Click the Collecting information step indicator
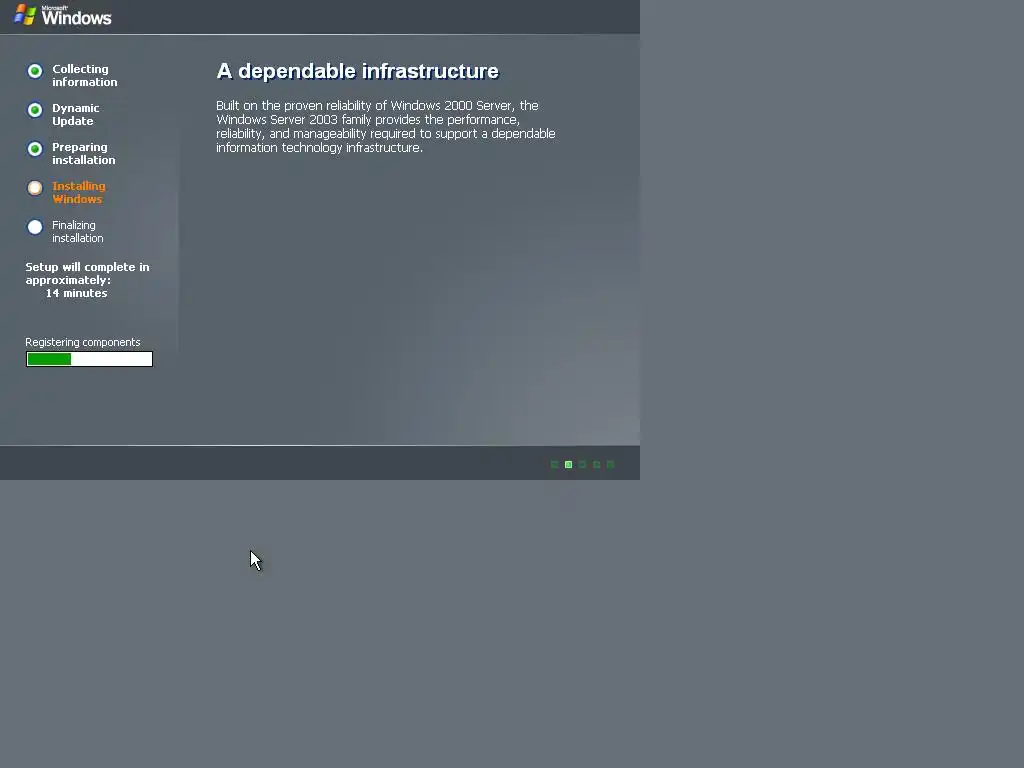1024x768 pixels. 35,71
